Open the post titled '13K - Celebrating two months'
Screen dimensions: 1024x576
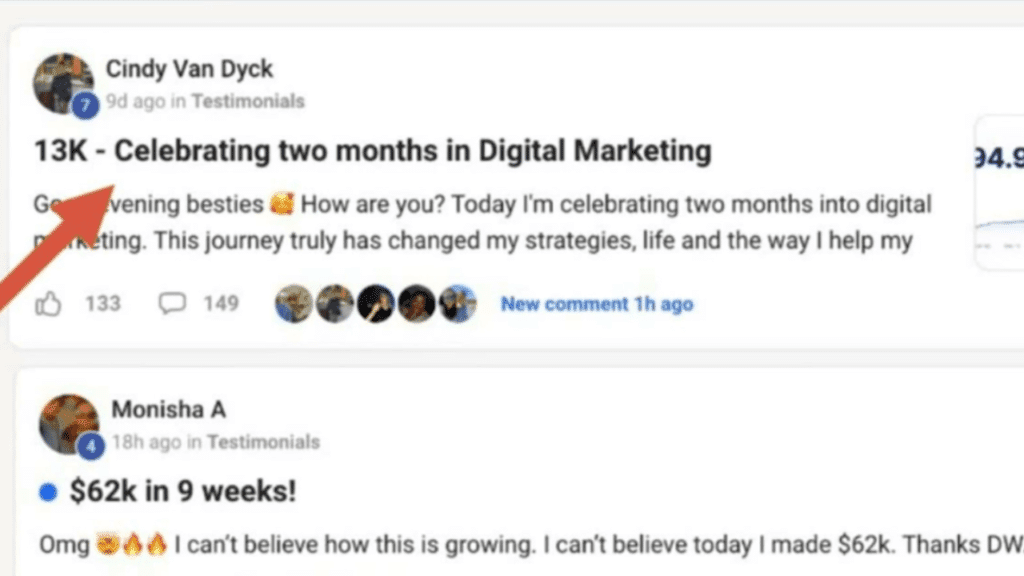[374, 150]
